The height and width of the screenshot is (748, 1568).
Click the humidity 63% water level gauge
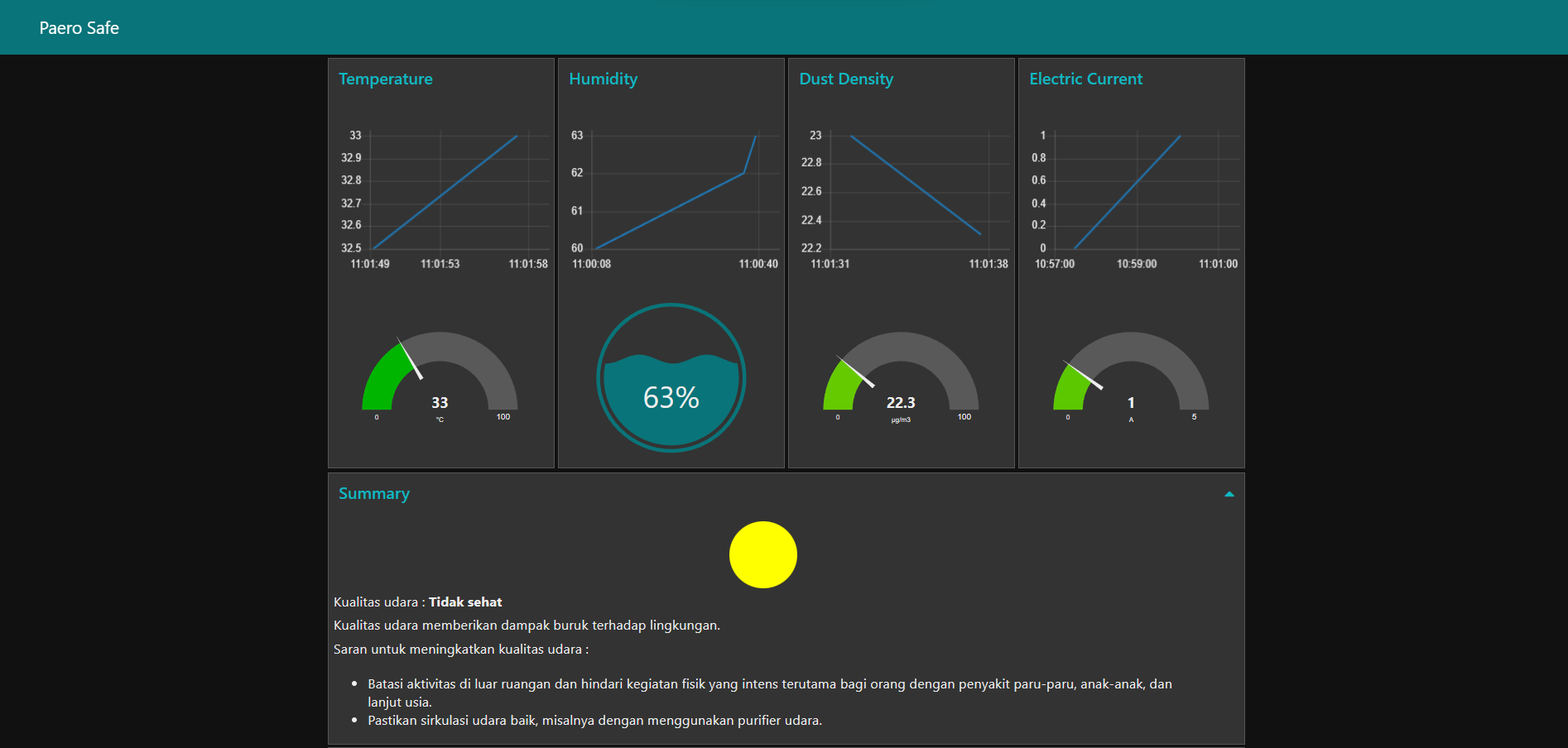pyautogui.click(x=671, y=378)
